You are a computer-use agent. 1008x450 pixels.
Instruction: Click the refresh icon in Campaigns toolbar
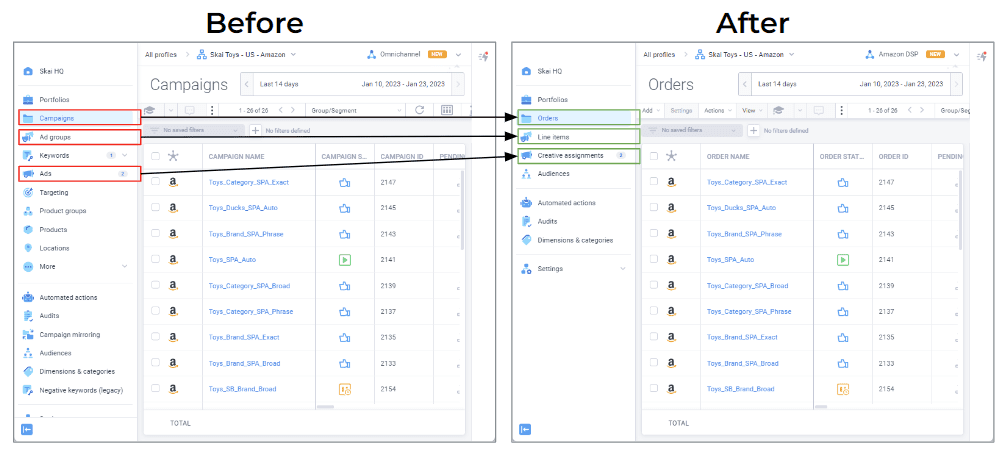tap(419, 110)
